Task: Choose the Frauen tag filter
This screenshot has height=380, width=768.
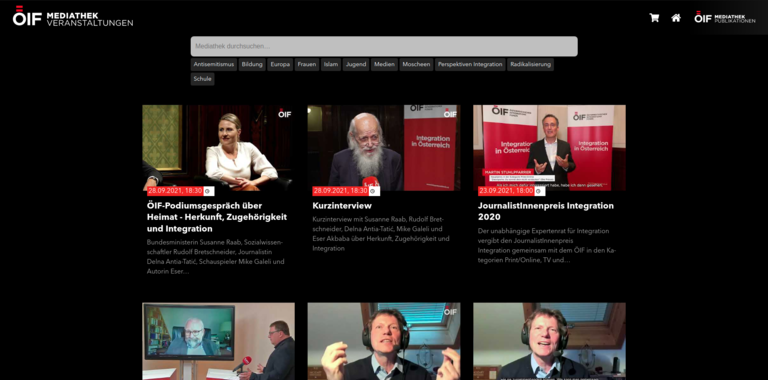Action: [307, 65]
